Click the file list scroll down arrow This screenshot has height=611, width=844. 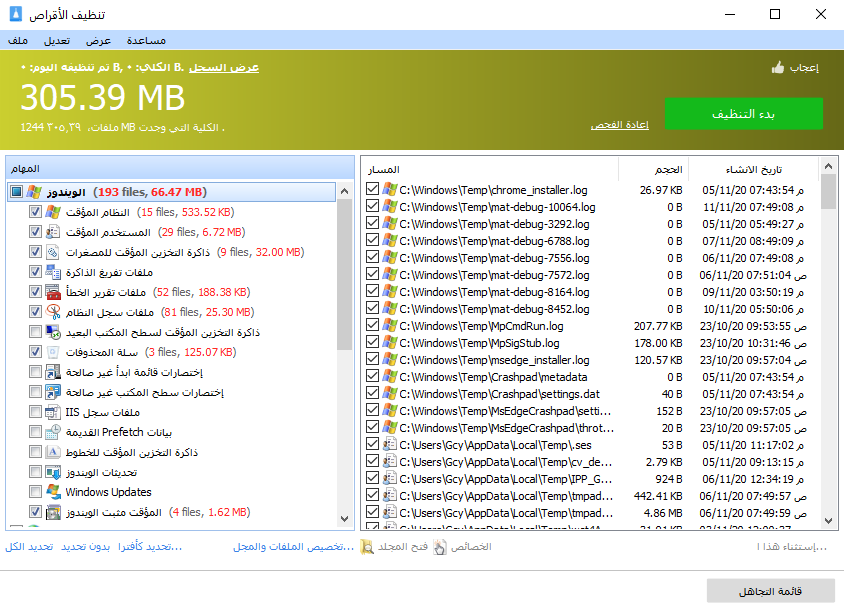pyautogui.click(x=828, y=521)
